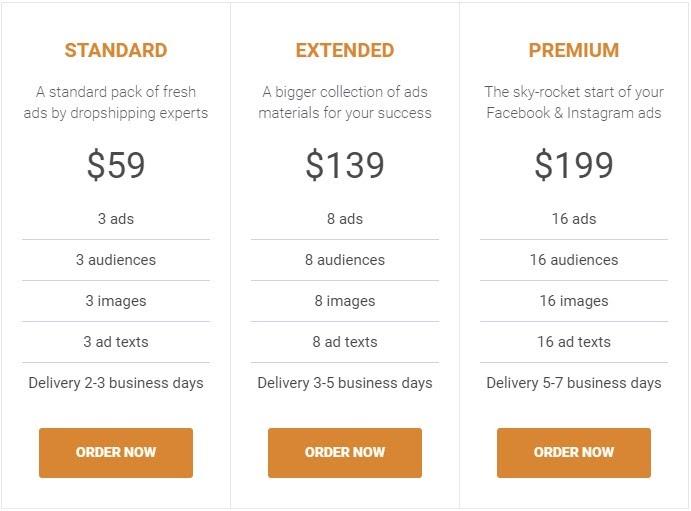Click the $199 price

coord(574,165)
